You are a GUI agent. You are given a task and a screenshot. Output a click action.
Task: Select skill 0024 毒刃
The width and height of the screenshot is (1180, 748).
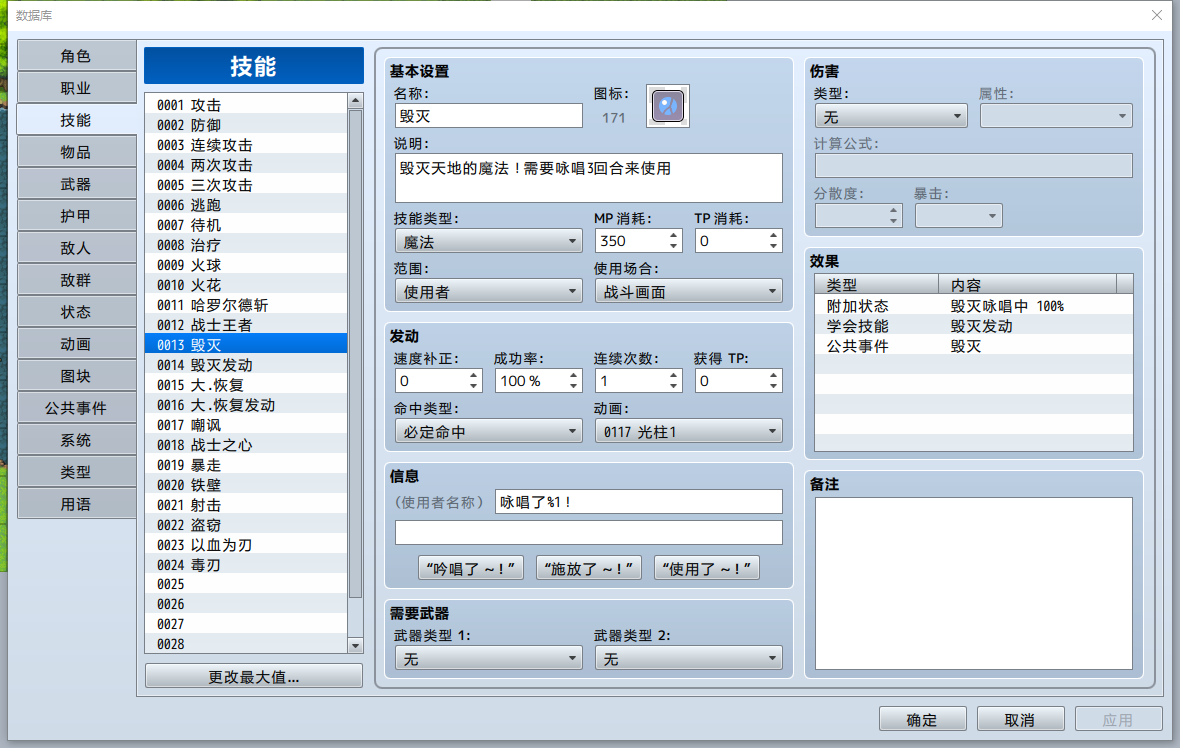pyautogui.click(x=246, y=564)
